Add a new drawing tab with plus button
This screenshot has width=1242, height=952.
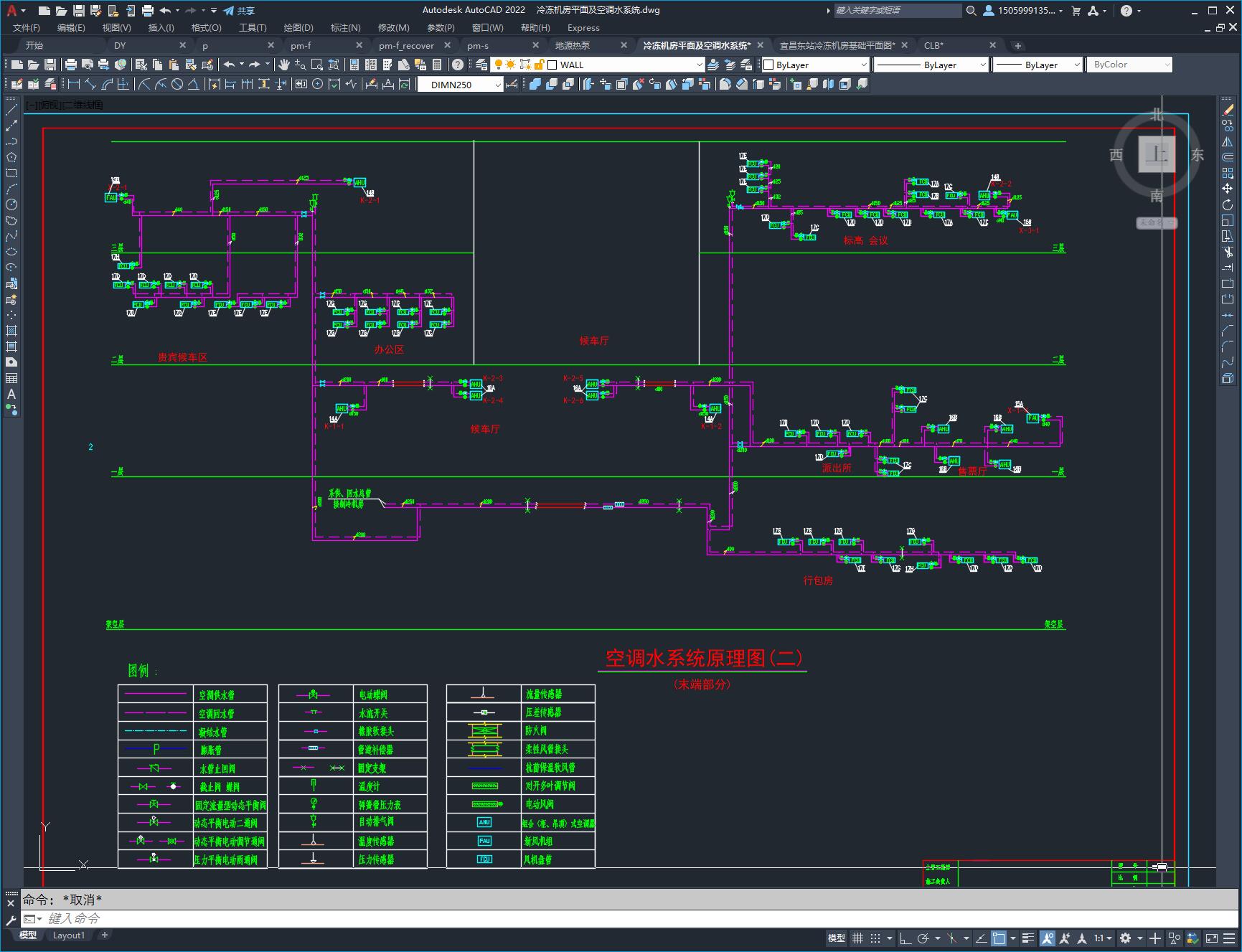1017,45
